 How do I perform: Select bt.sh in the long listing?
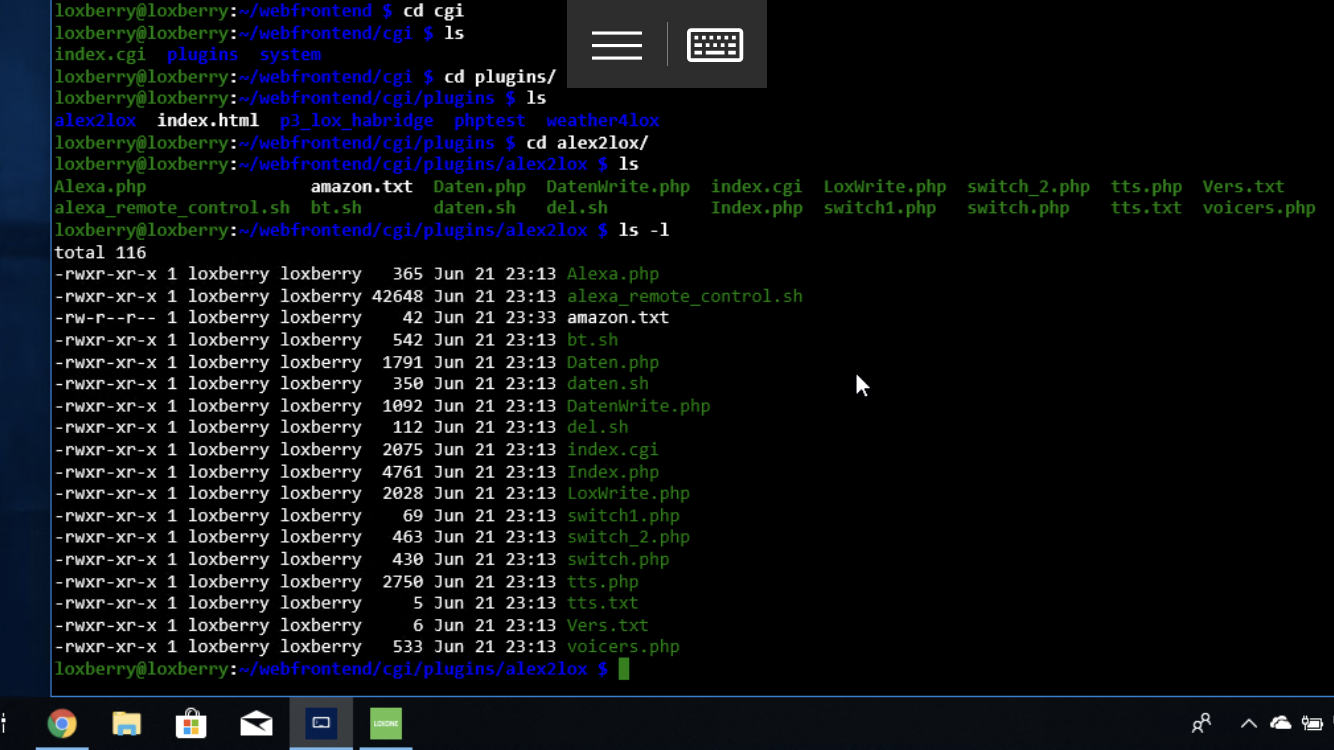pyautogui.click(x=593, y=340)
